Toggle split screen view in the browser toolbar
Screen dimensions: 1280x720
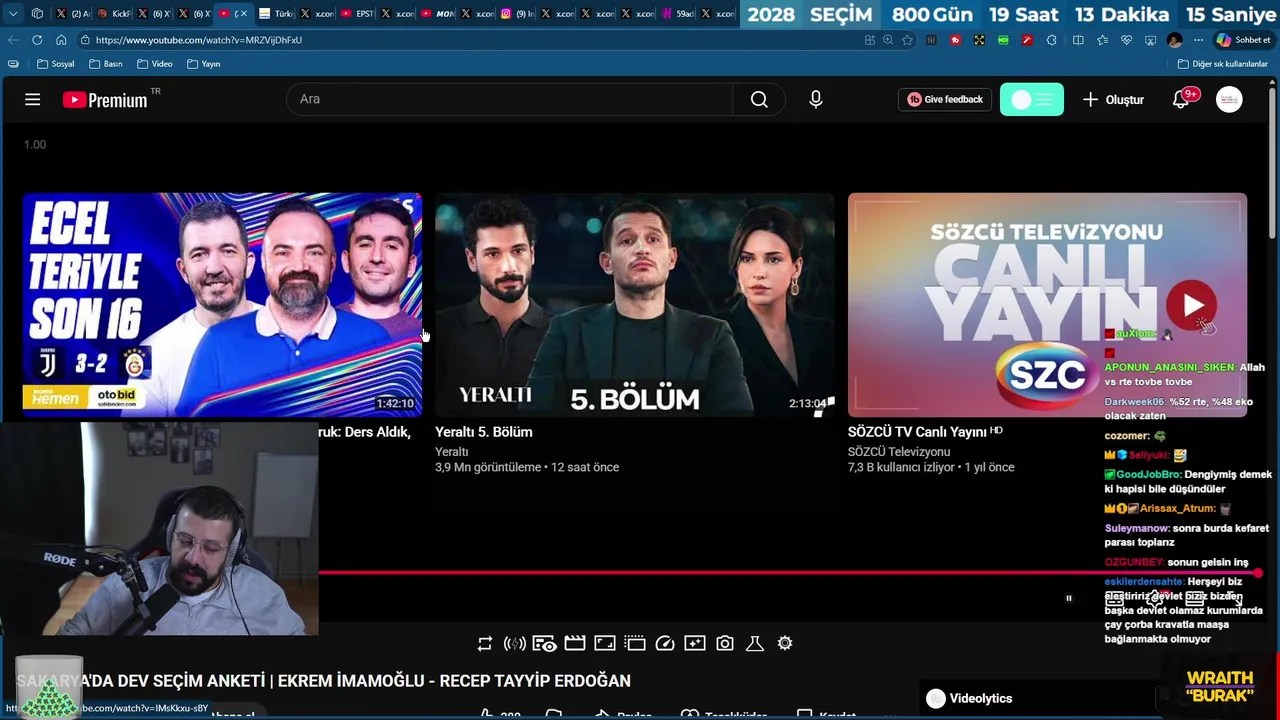pyautogui.click(x=1078, y=40)
